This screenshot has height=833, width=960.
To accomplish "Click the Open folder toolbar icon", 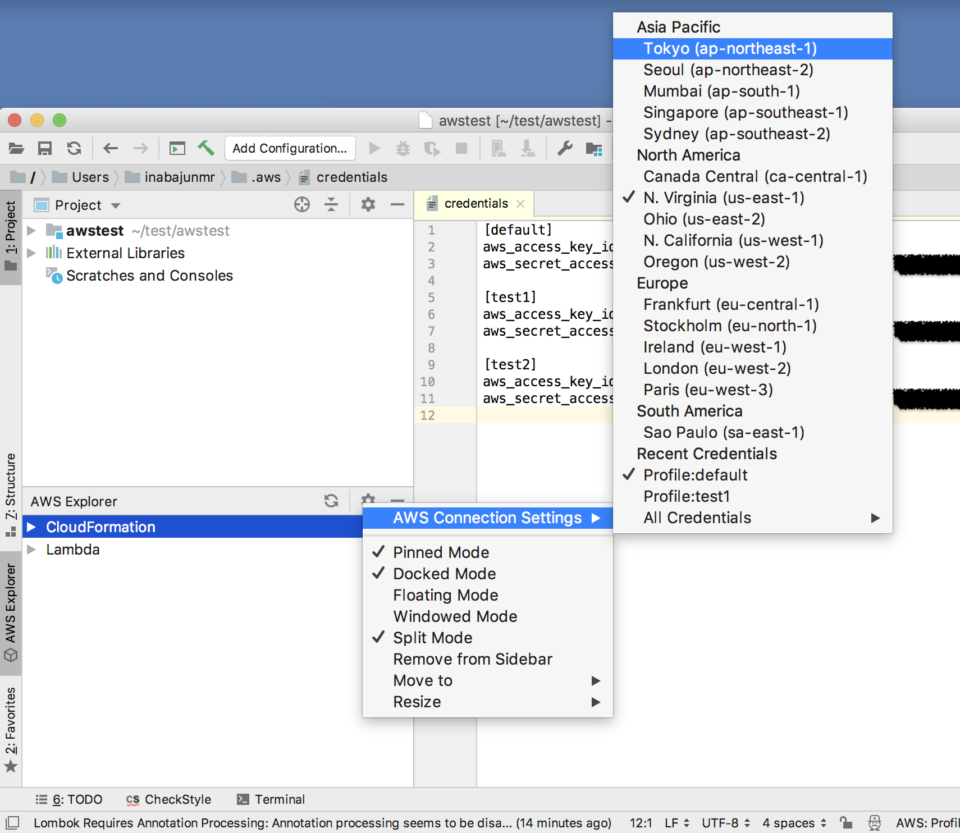I will coord(16,148).
